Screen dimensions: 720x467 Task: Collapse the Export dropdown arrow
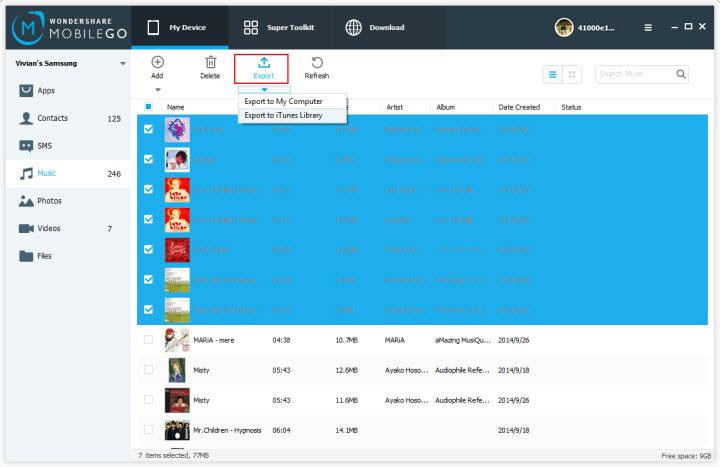click(x=264, y=89)
